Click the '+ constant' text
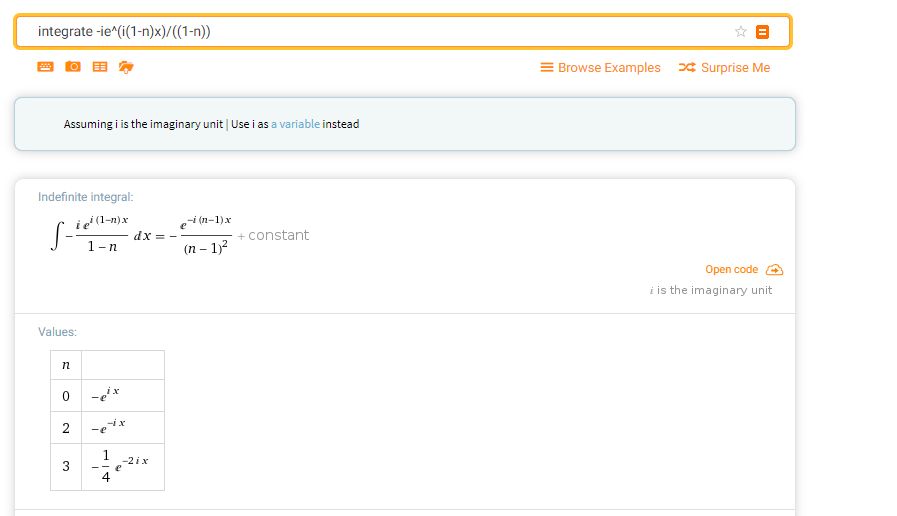Viewport: 897px width, 516px height. coord(273,235)
